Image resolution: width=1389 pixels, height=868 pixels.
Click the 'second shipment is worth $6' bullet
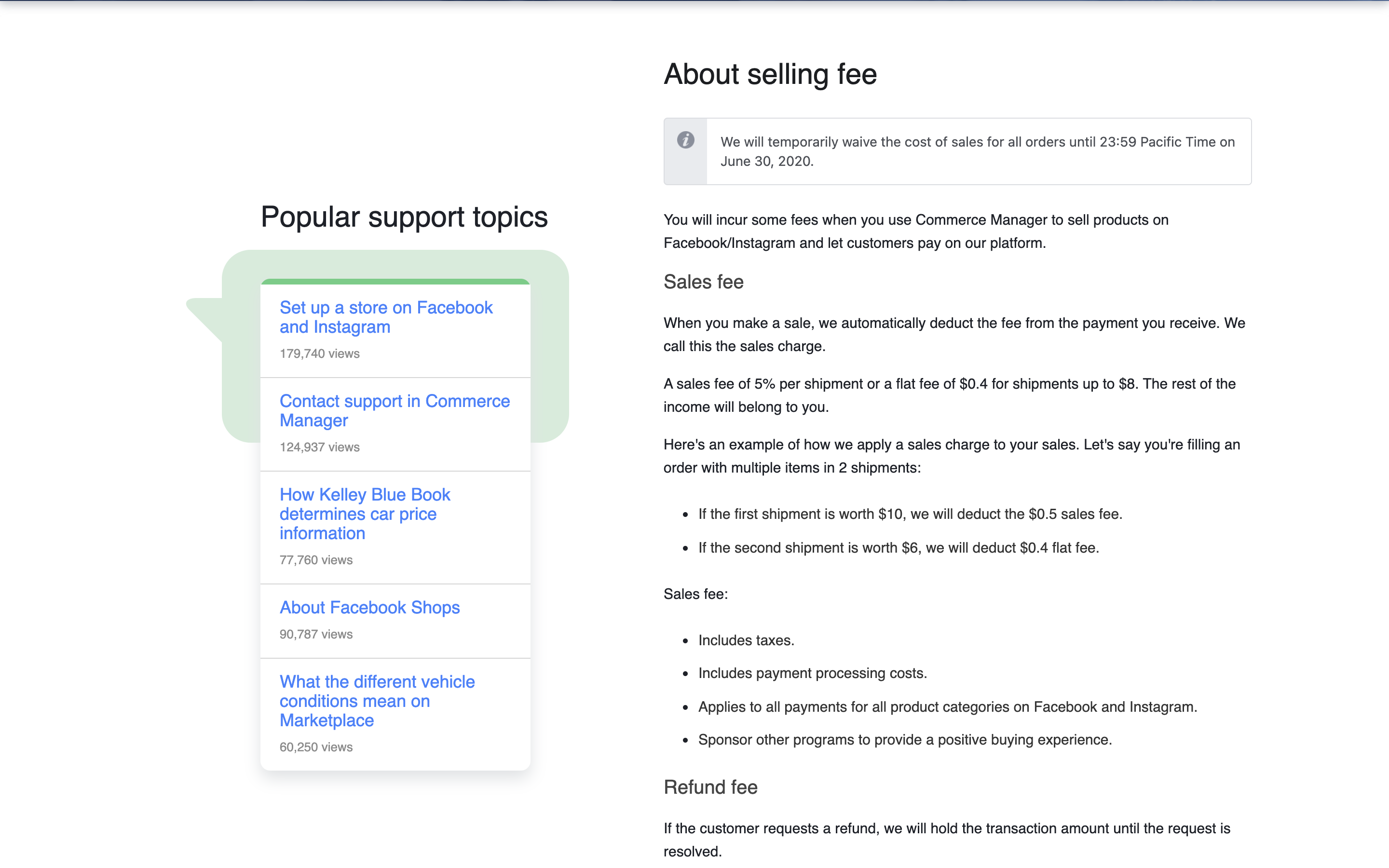pos(899,548)
